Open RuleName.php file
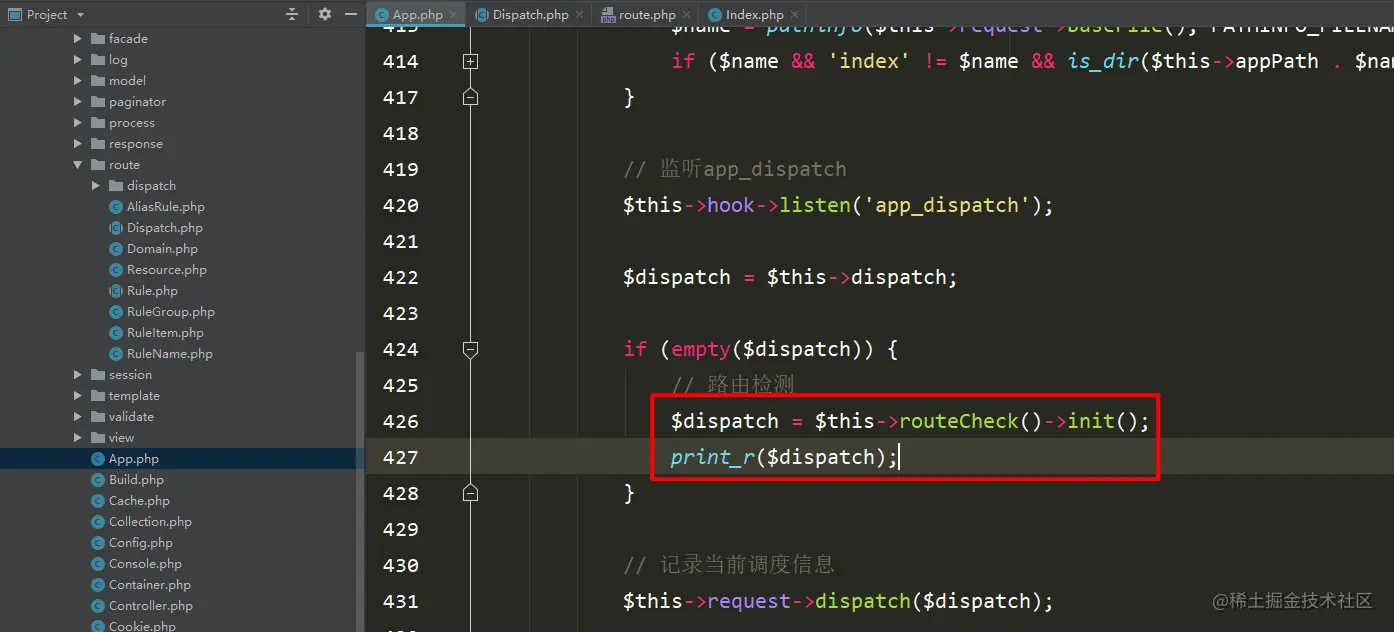The image size is (1394, 632). (x=169, y=354)
